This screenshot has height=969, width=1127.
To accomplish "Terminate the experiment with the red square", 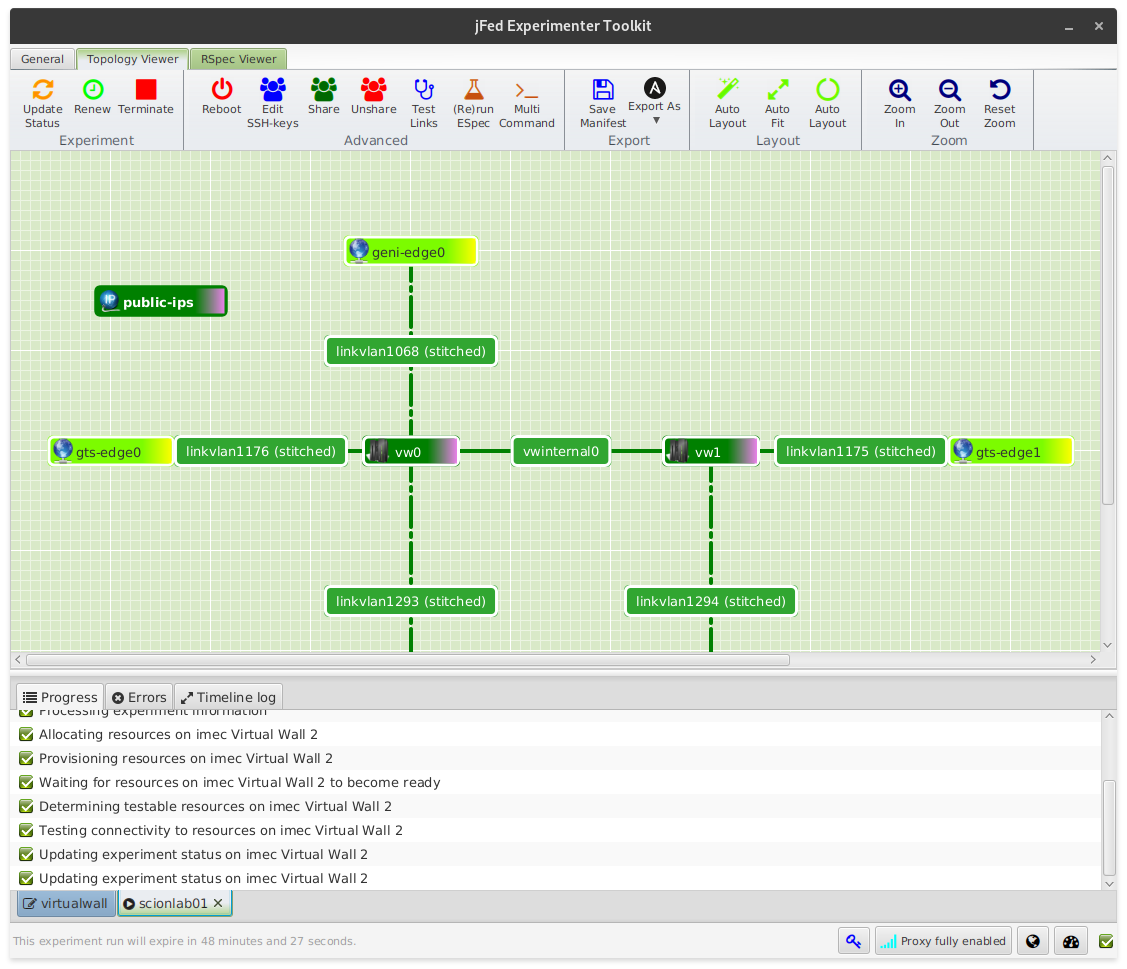I will coord(146,90).
